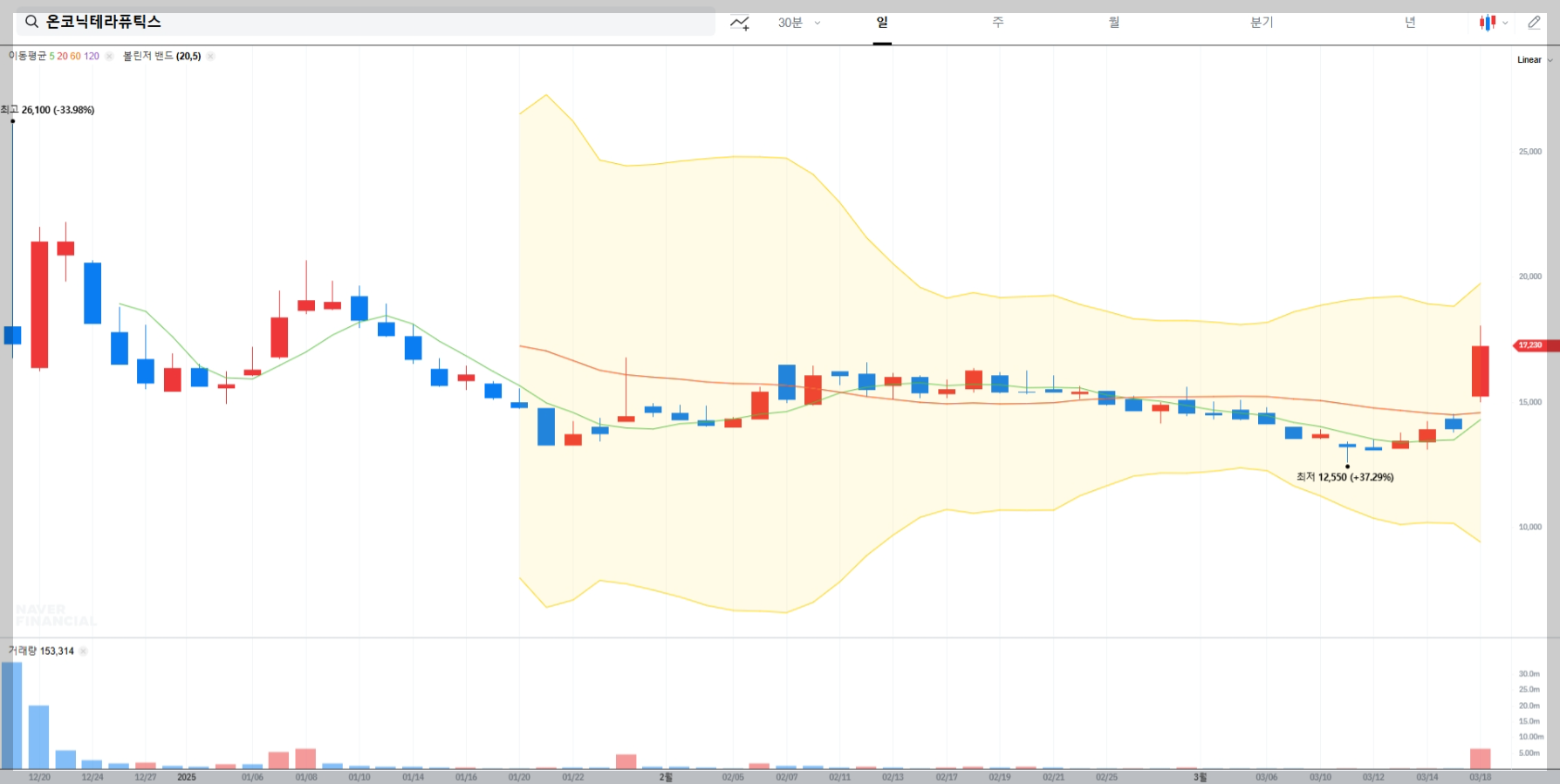Click the large red 03/18 candlestick

click(x=1480, y=371)
